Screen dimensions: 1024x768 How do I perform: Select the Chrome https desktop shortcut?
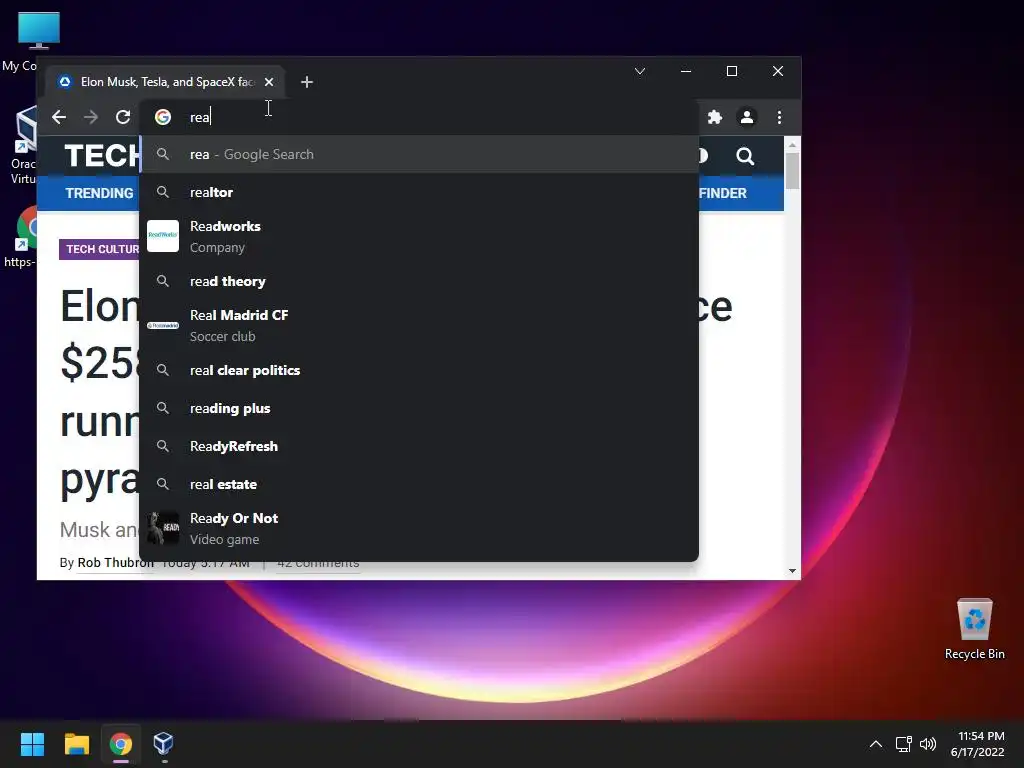click(x=20, y=236)
